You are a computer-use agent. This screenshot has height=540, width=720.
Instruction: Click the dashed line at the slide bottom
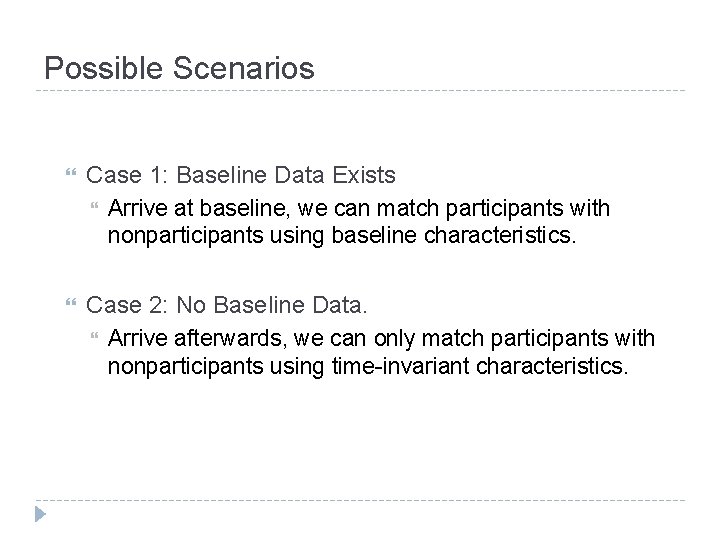tap(360, 500)
